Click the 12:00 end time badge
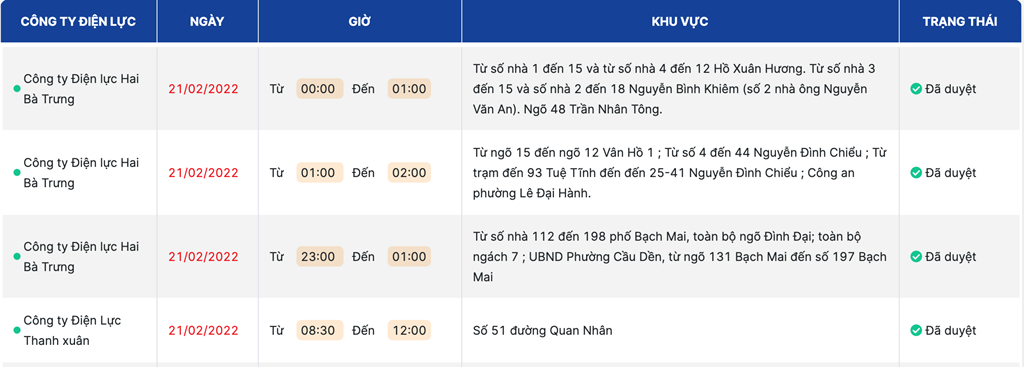This screenshot has height=367, width=1024. (409, 330)
